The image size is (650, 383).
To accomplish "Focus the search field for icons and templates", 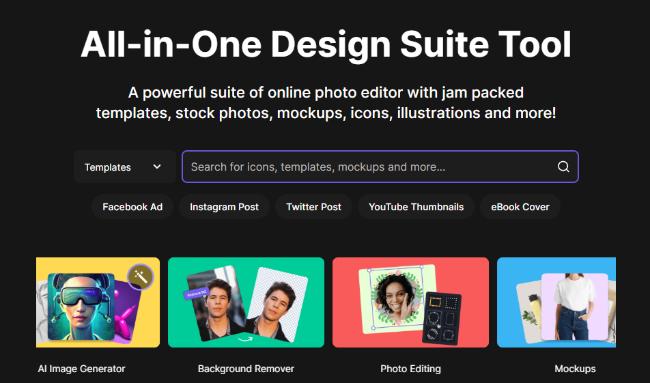I will coord(380,167).
